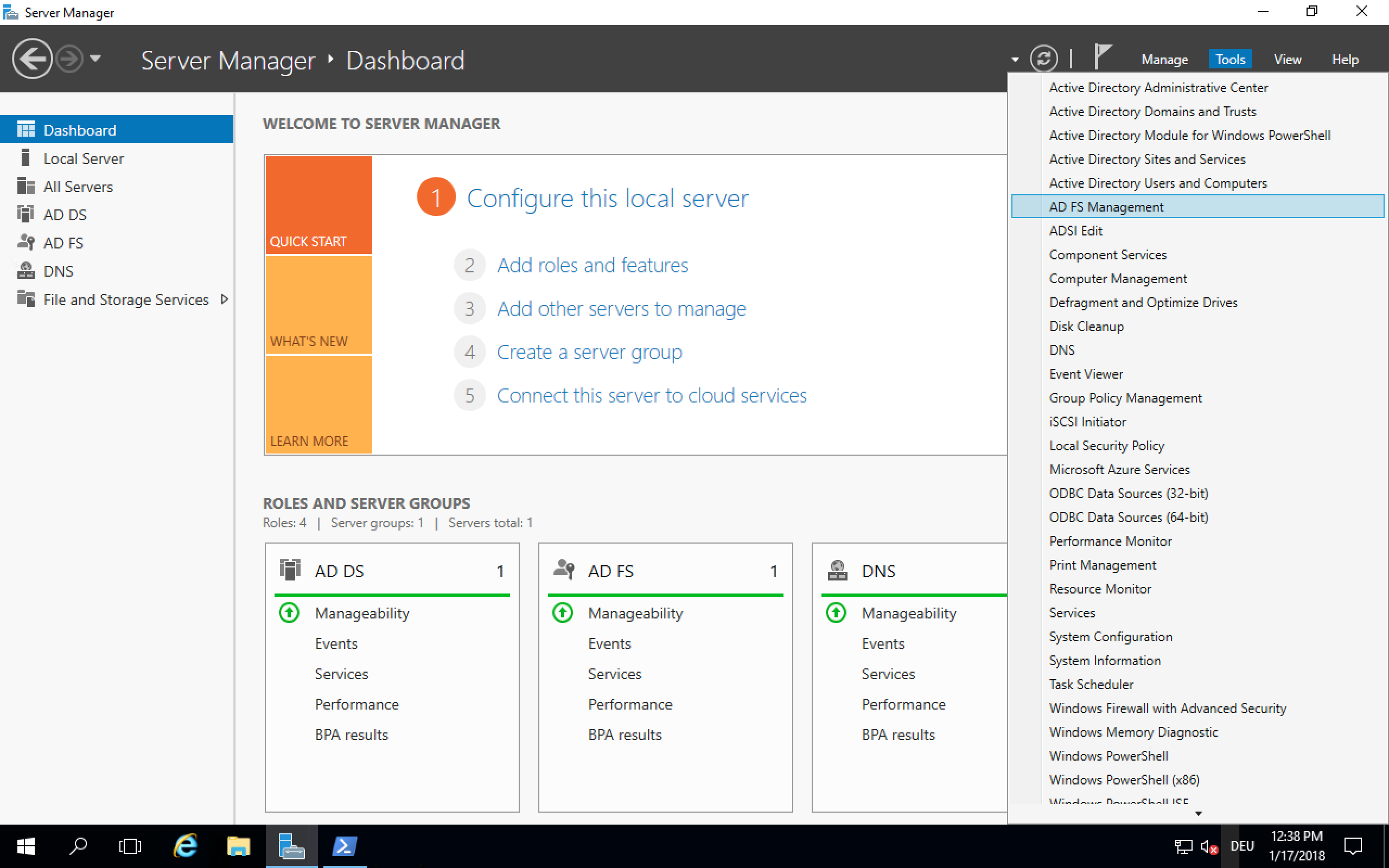This screenshot has height=868, width=1389.
Task: Click the muted volume tray icon
Action: (x=1209, y=846)
